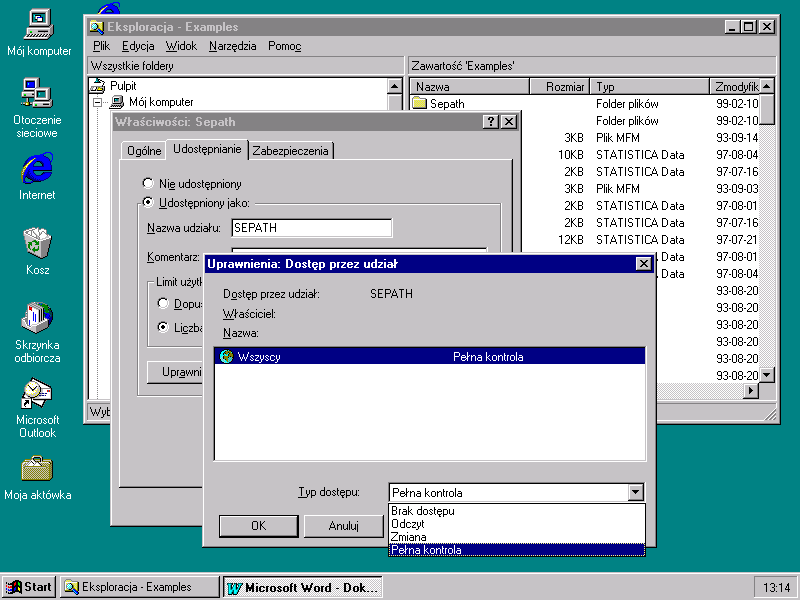
Task: Click the Start button on taskbar
Action: click(x=29, y=587)
